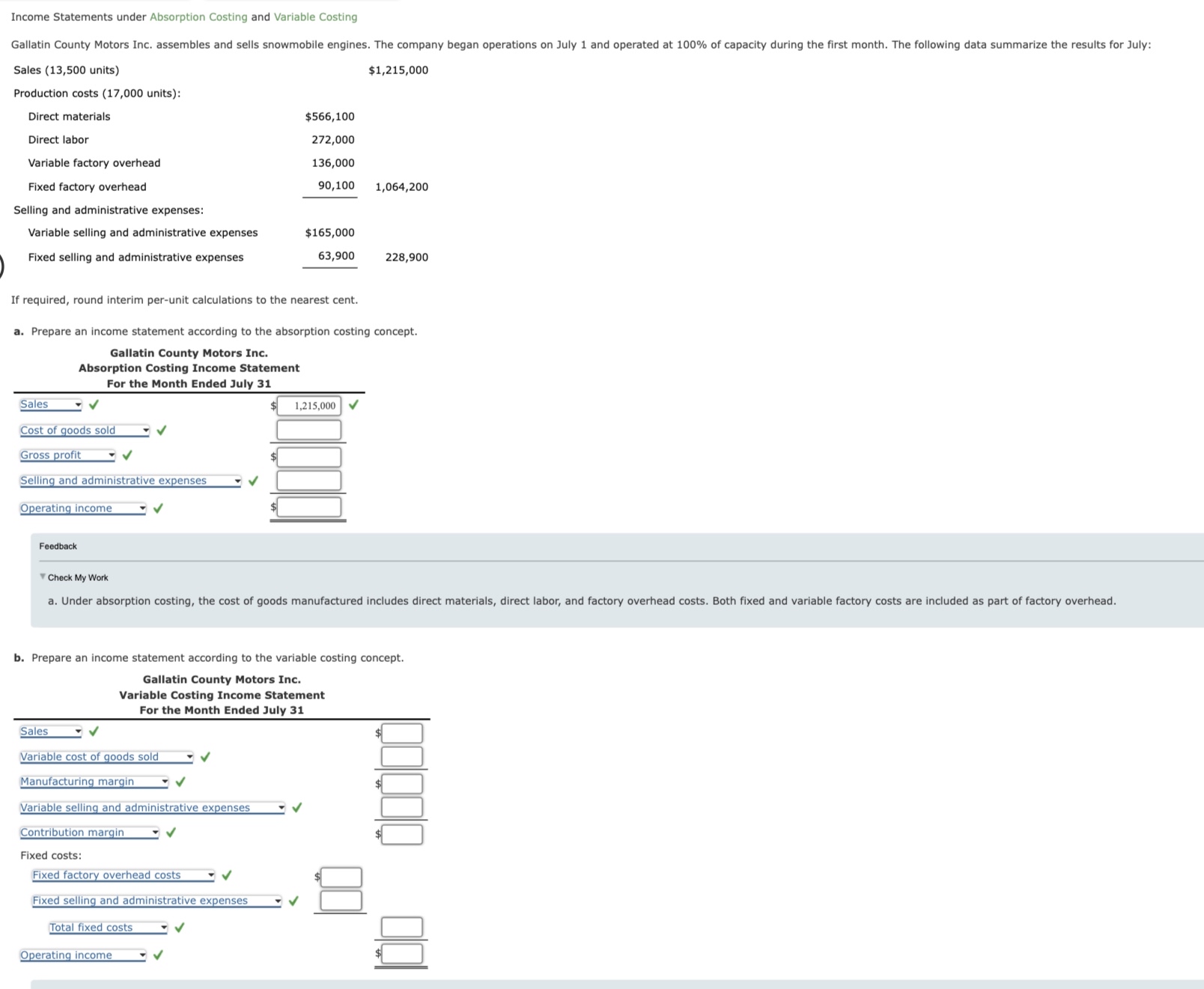
Task: Click Fixed factory overhead costs amount field
Action: pyautogui.click(x=341, y=877)
